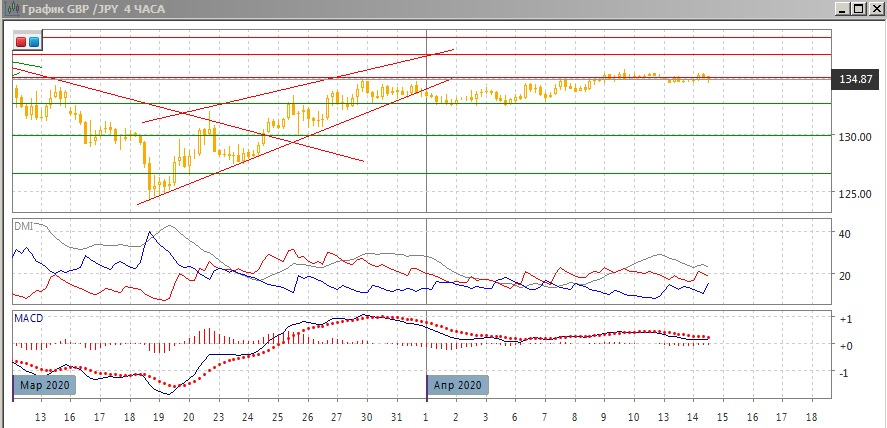Click the MACD scale value +1
887x428 pixels.
tap(845, 319)
